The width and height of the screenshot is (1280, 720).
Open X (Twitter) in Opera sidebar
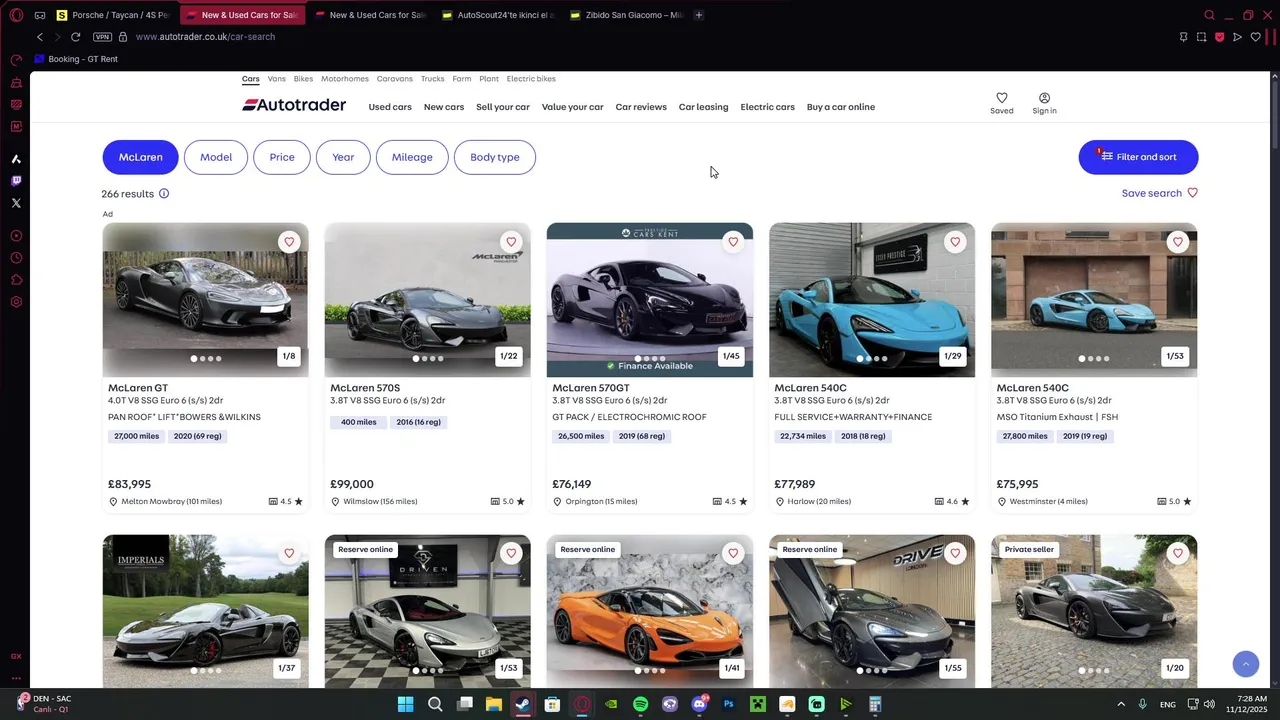click(x=16, y=203)
